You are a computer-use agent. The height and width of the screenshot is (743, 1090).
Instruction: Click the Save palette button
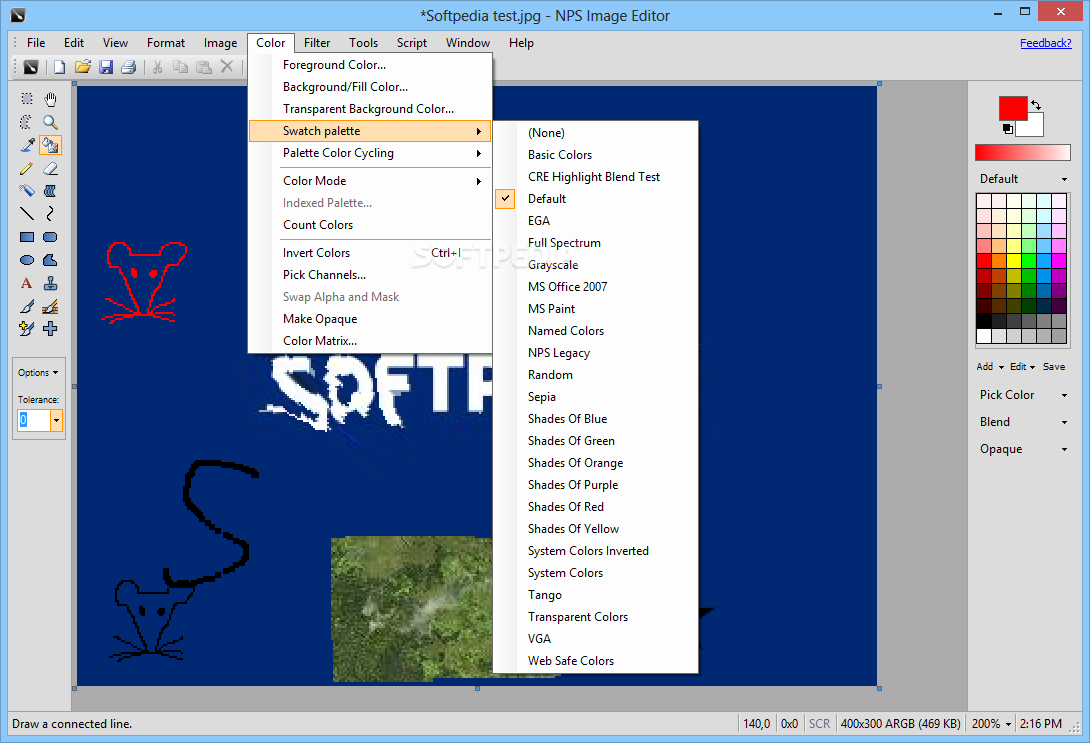(1054, 367)
